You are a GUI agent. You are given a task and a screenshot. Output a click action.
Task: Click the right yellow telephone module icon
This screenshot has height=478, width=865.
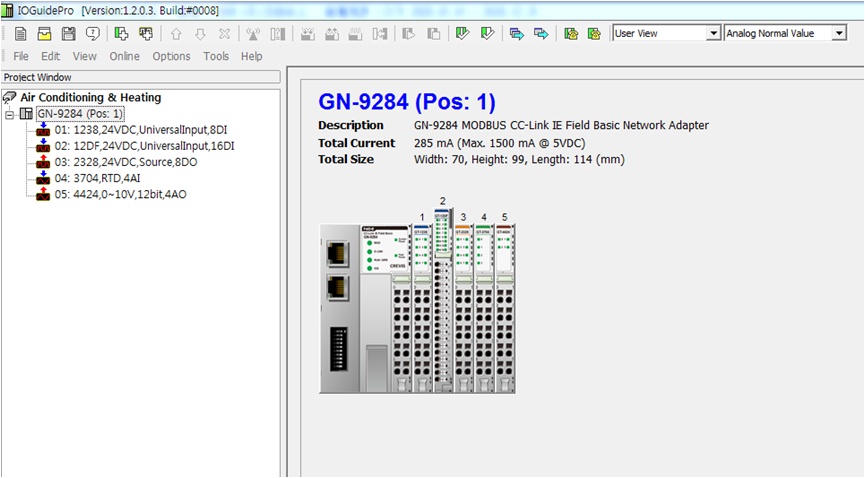click(x=594, y=34)
